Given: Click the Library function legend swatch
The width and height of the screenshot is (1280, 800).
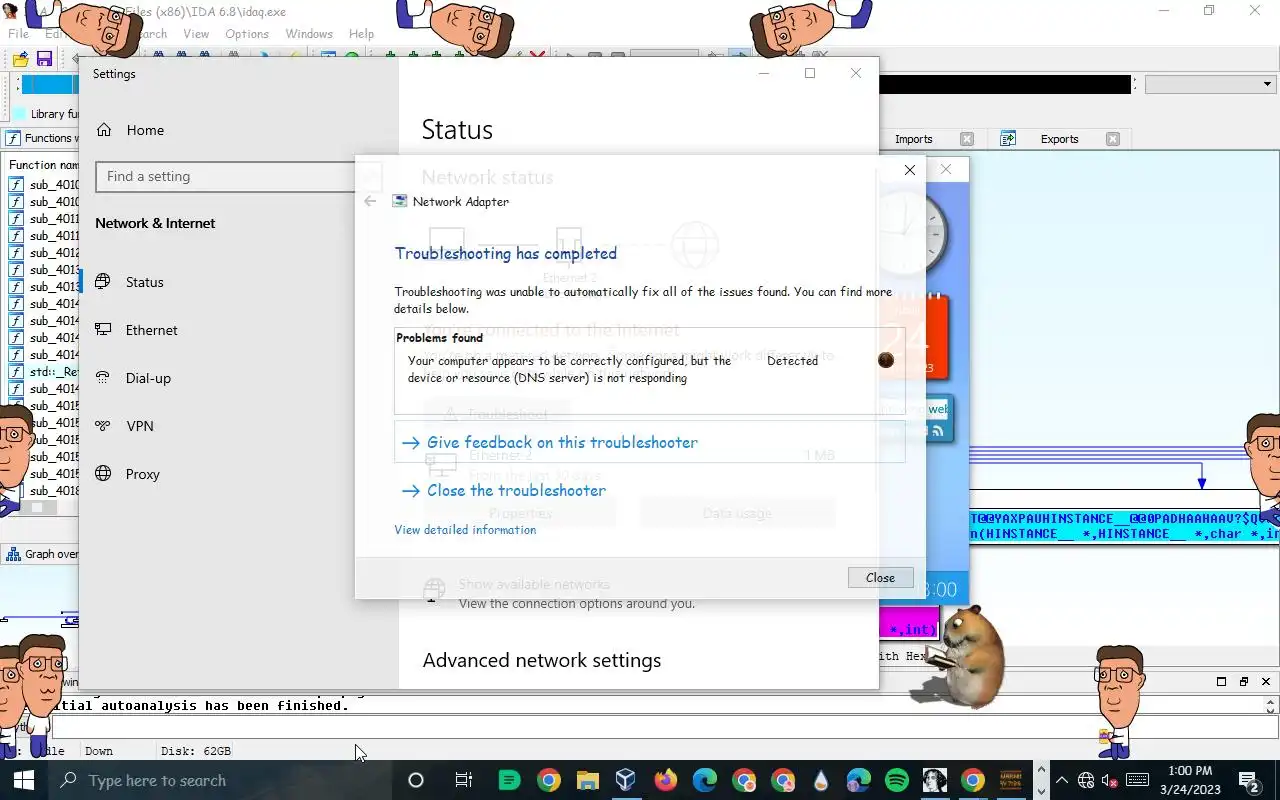Looking at the screenshot, I should coord(19,114).
